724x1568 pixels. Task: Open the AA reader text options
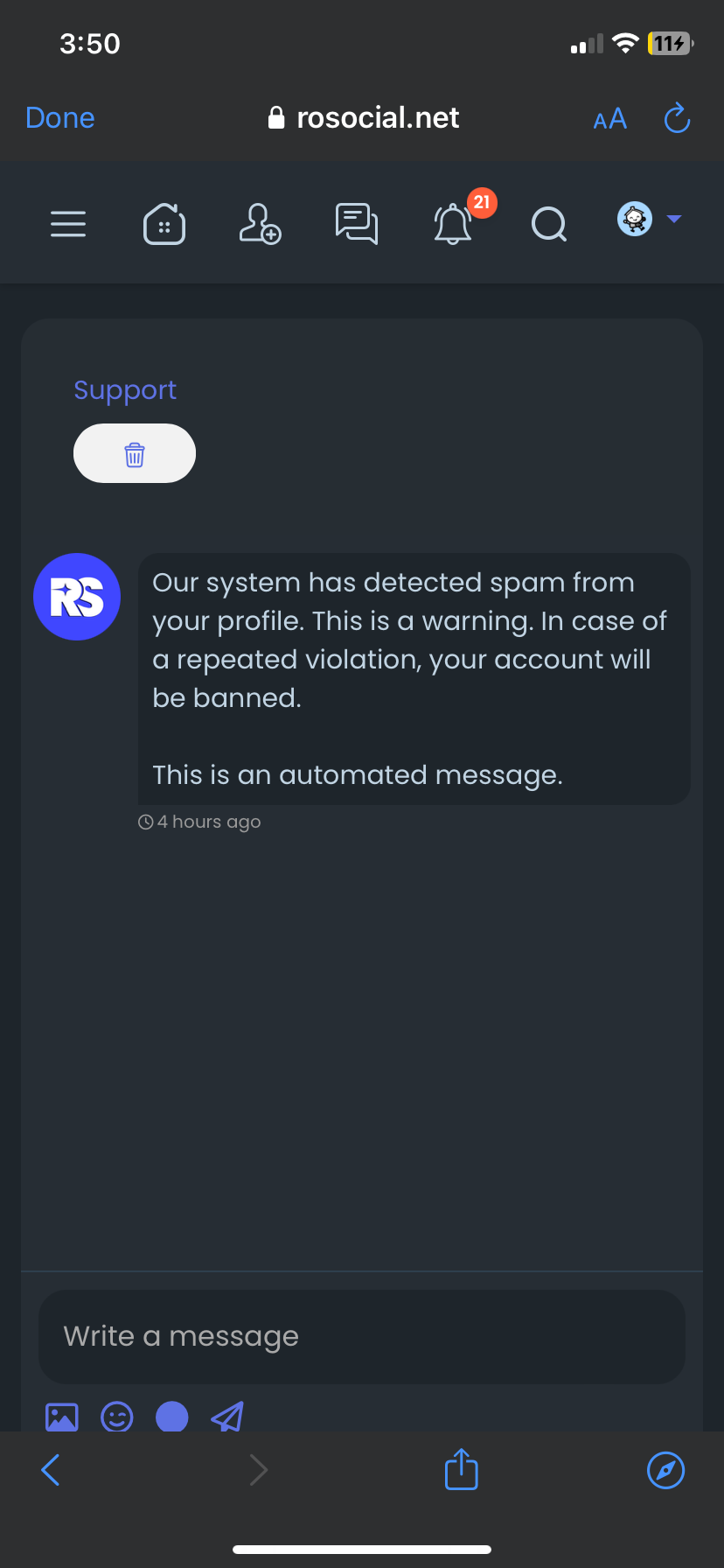pyautogui.click(x=610, y=119)
